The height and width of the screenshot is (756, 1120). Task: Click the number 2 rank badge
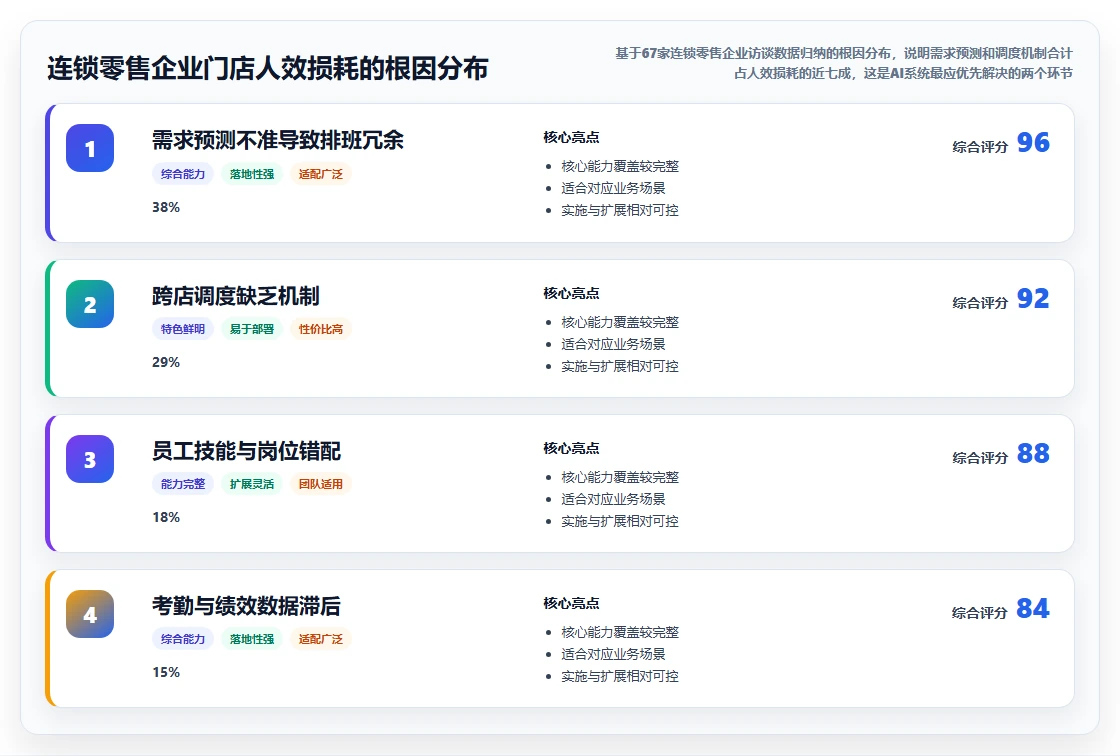(90, 304)
